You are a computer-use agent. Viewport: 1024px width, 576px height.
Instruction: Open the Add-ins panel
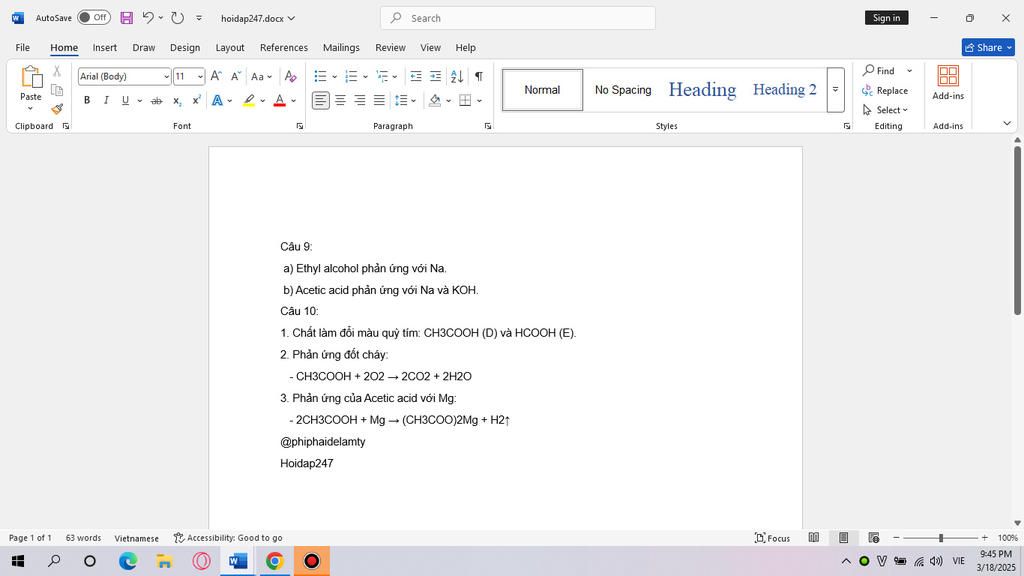[947, 84]
